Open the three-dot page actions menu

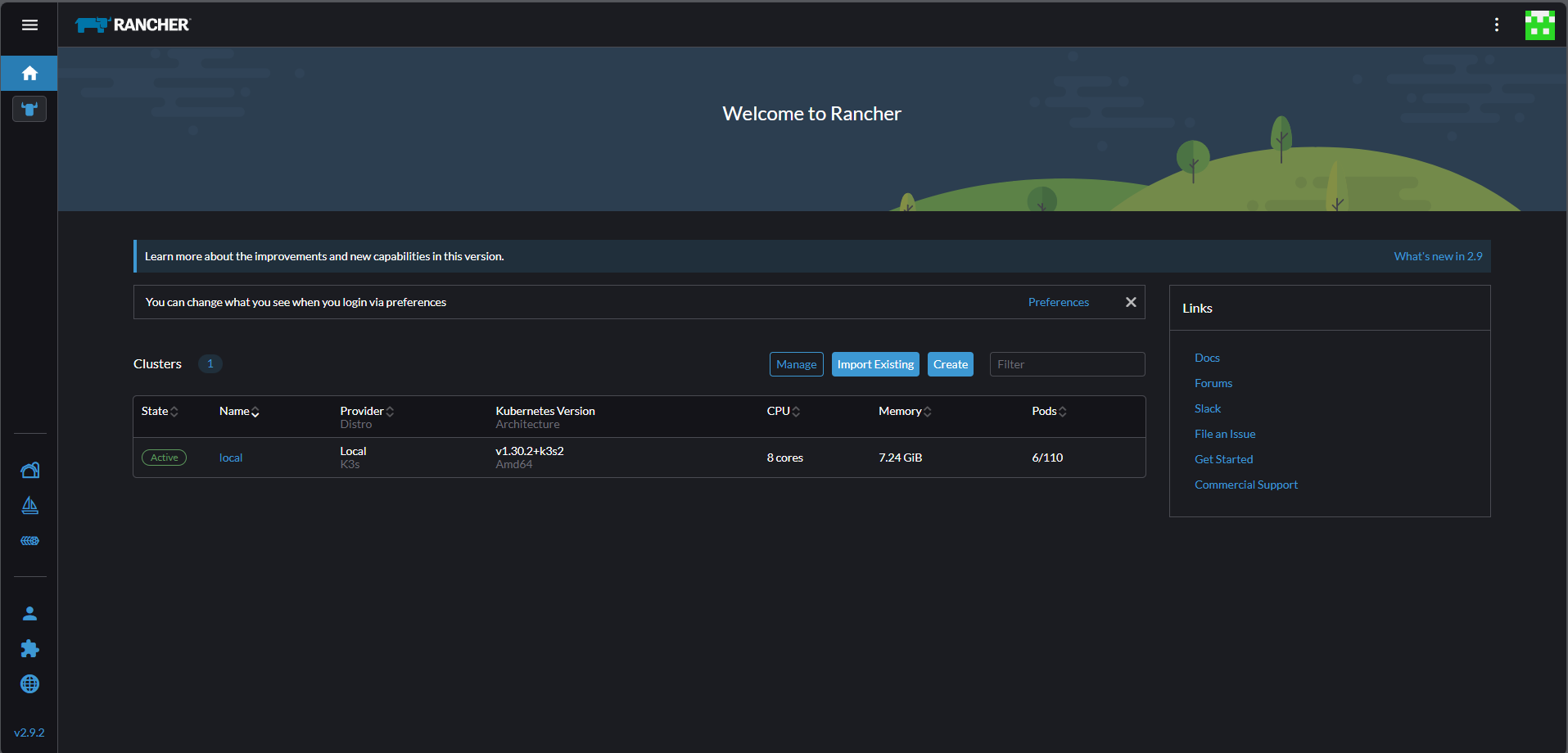pos(1496,25)
